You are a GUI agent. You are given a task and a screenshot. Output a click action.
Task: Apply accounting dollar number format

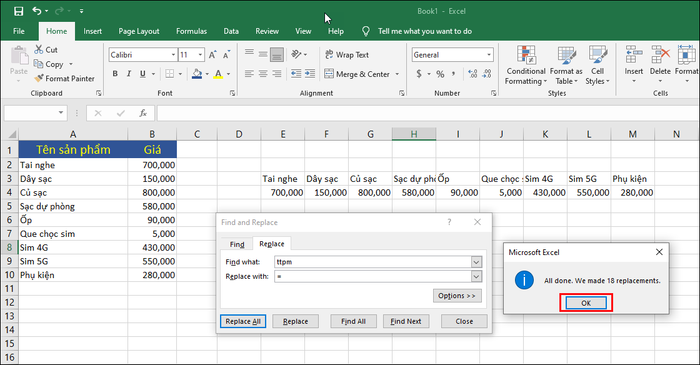point(419,74)
